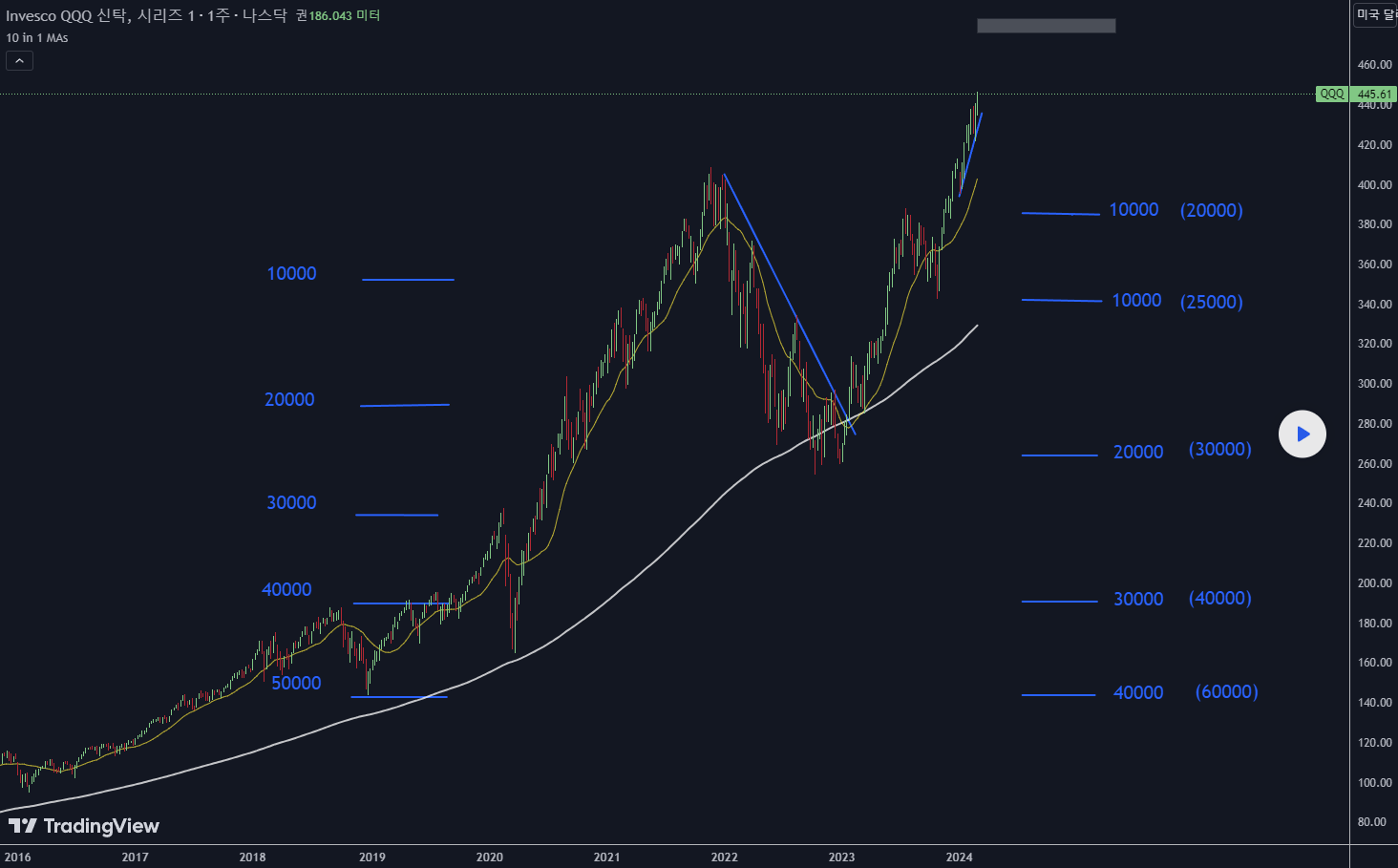Select the 40000 annotation beside (60000)
The width and height of the screenshot is (1398, 868).
(1138, 692)
